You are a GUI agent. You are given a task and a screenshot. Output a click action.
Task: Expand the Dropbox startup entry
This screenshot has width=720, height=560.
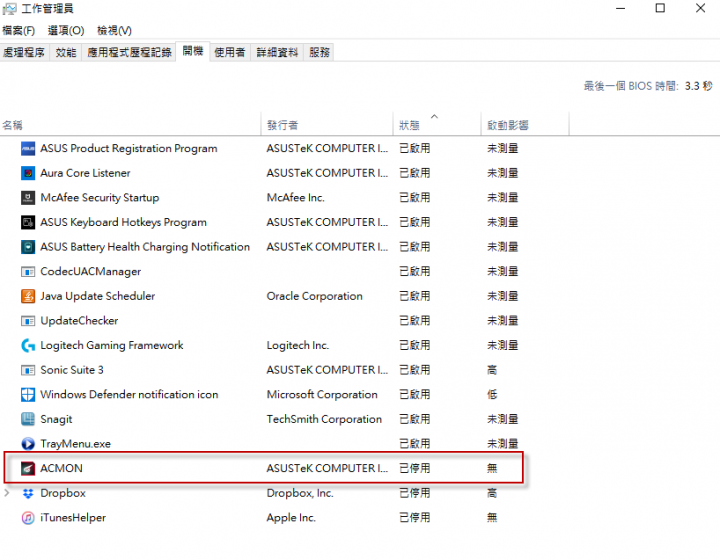click(7, 493)
